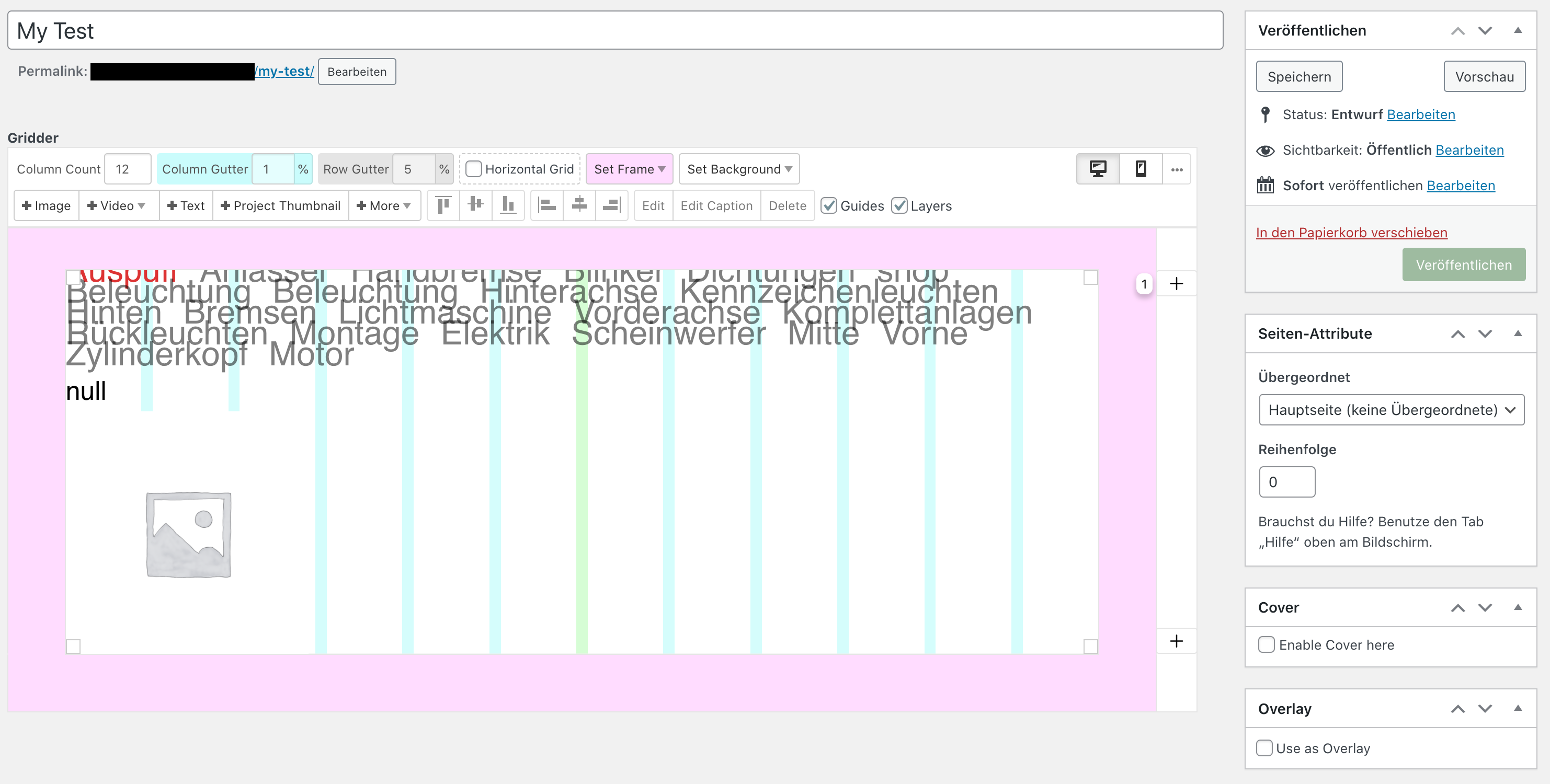Click the Speichern button
Screen dimensions: 1550x784
coord(1299,76)
